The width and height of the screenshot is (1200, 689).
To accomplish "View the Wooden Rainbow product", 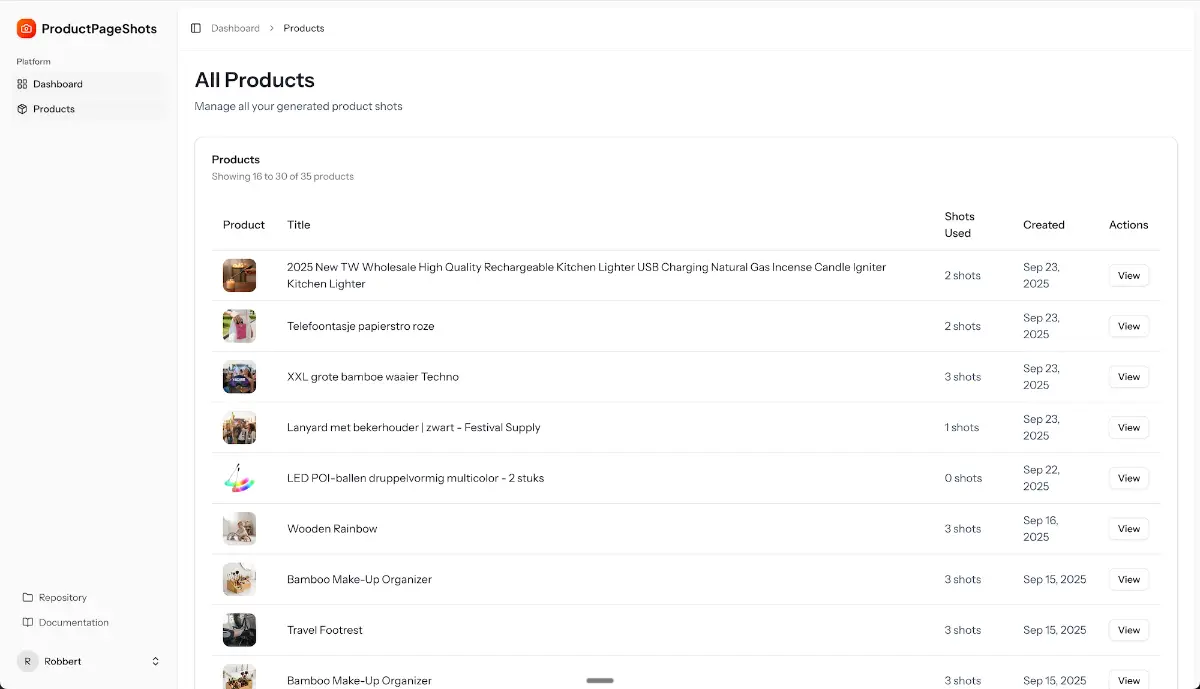I will tap(1128, 529).
